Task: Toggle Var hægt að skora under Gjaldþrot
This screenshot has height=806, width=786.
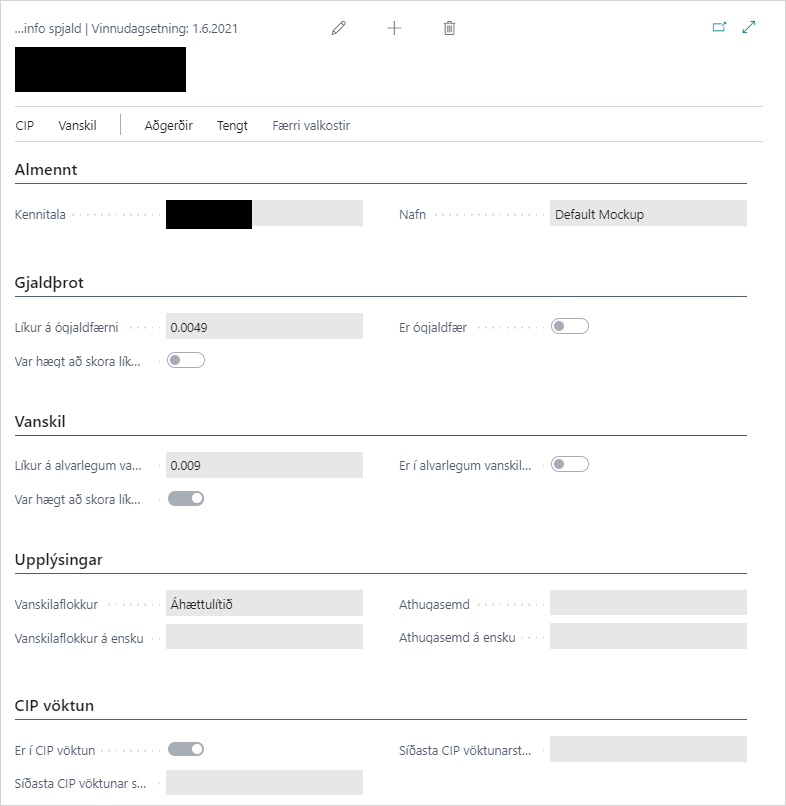Action: point(186,360)
